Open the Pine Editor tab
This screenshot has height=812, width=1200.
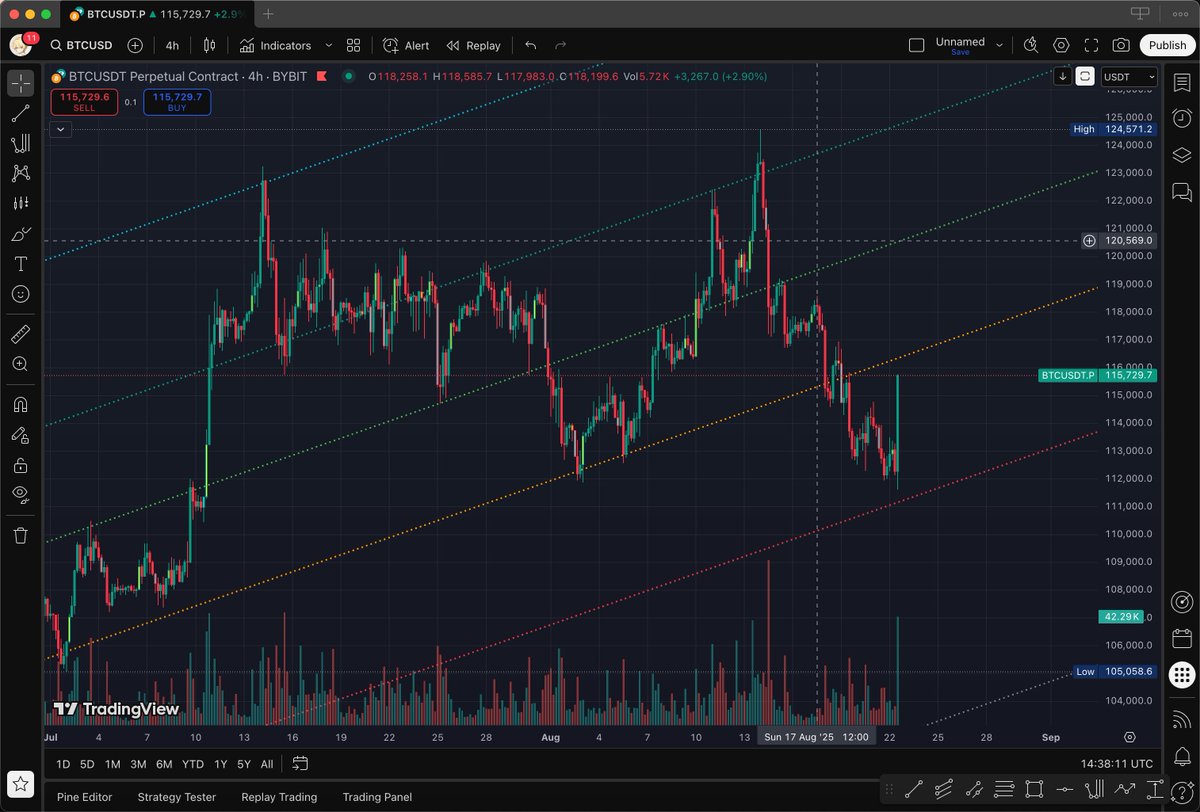(83, 797)
